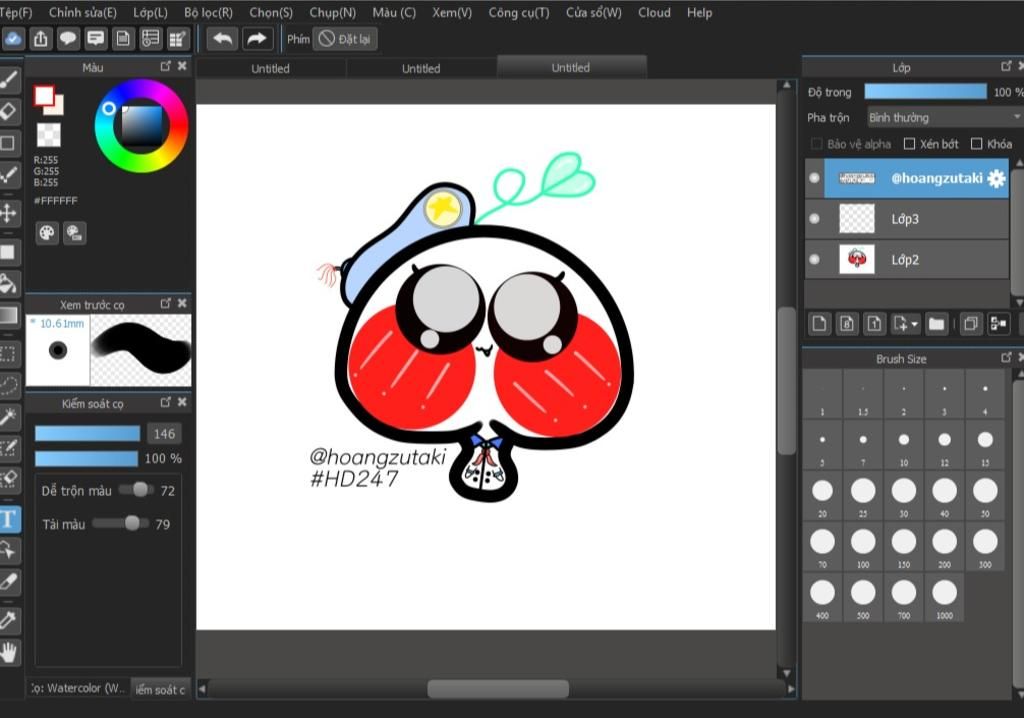Select the Gradient tool
Viewport: 1024px width, 718px height.
tap(9, 315)
